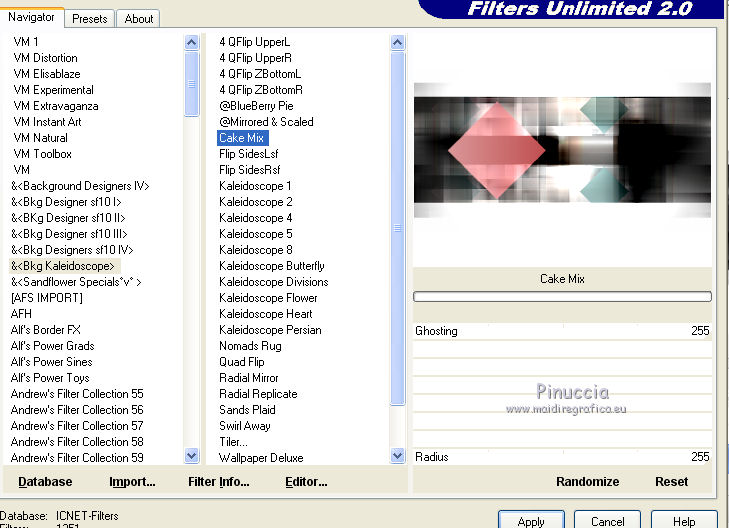
Task: Select &<BKg Designer sf10 II> category
Action: pyautogui.click(x=68, y=218)
